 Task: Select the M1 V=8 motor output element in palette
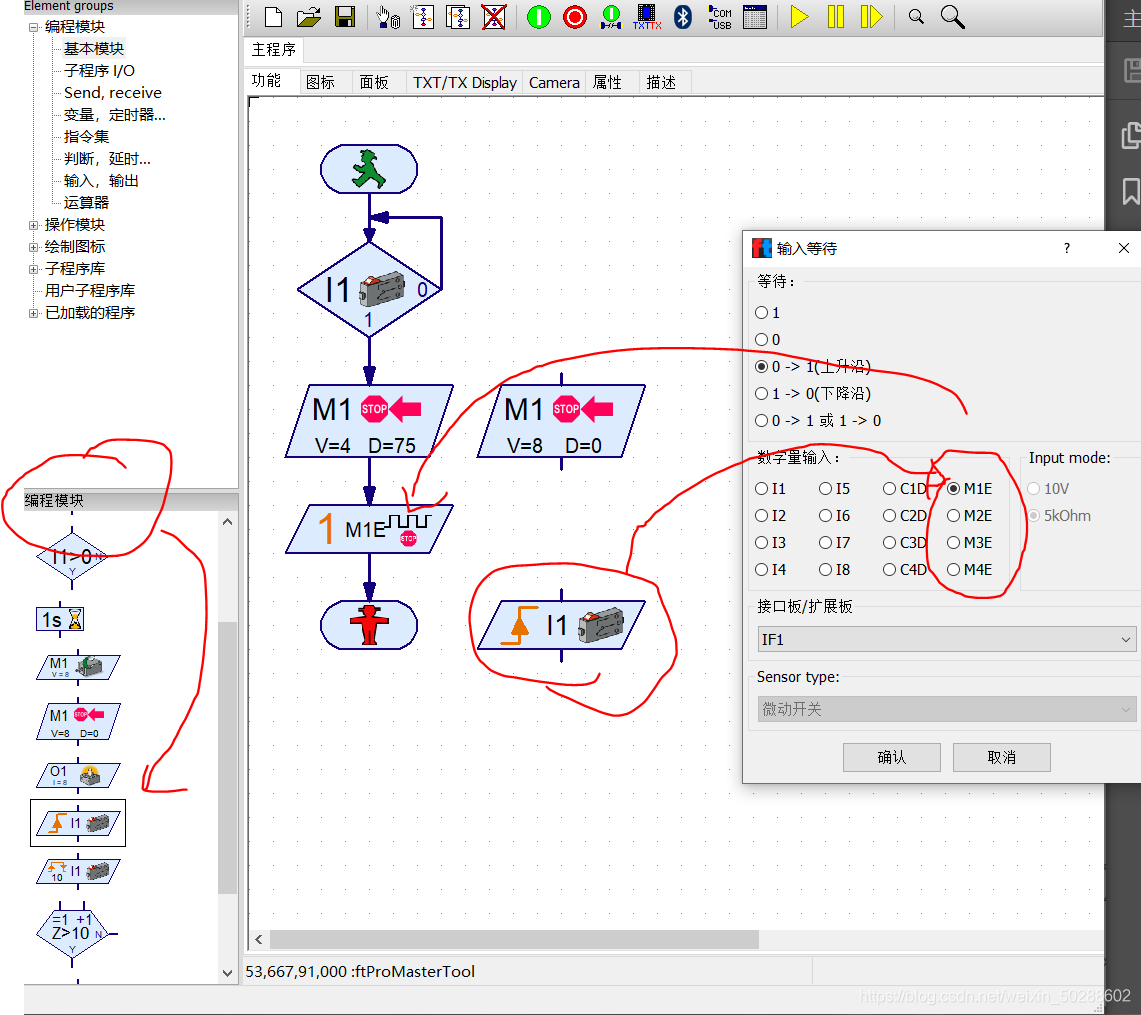[78, 666]
